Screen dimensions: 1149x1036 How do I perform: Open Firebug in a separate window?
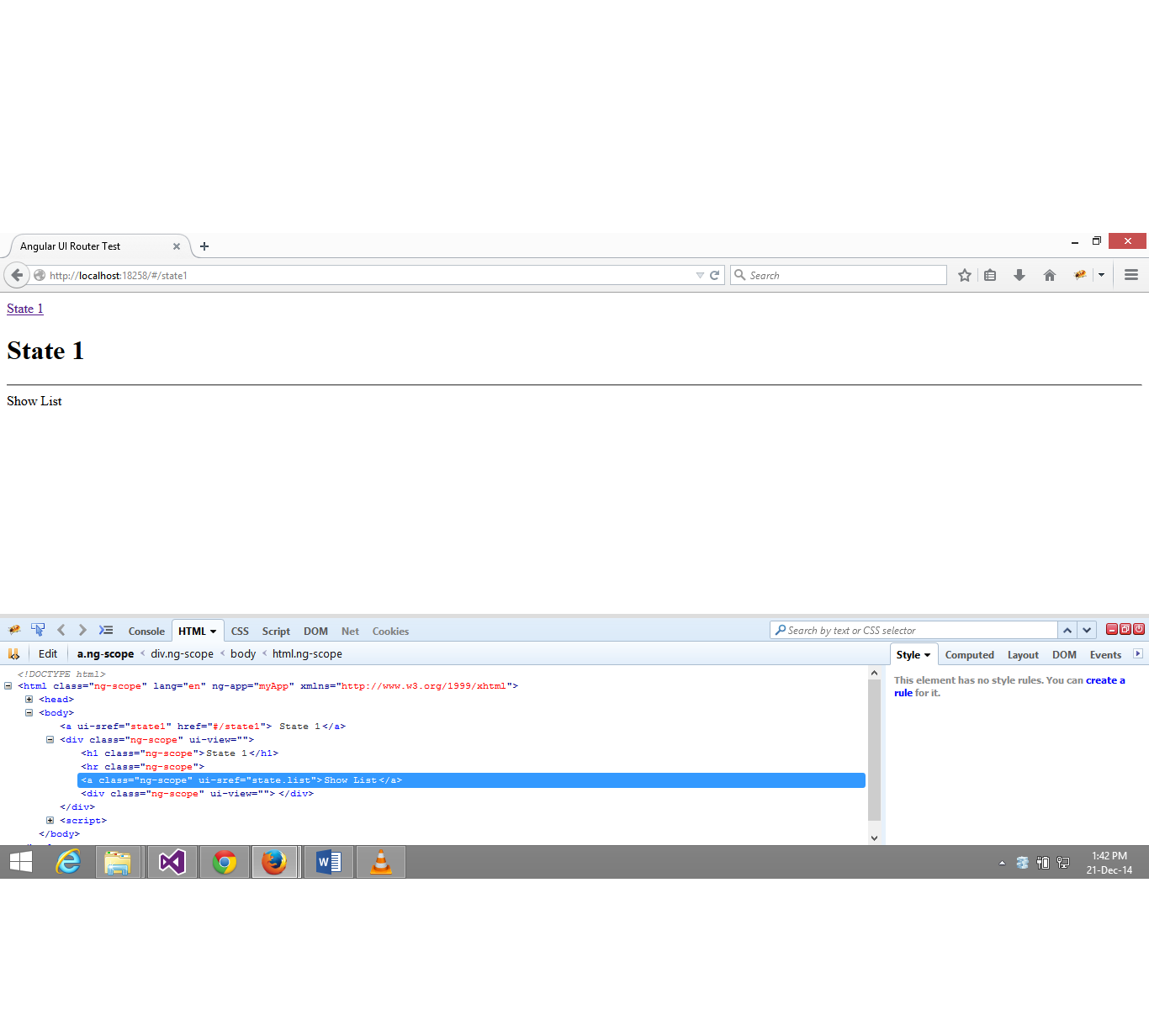(1125, 629)
